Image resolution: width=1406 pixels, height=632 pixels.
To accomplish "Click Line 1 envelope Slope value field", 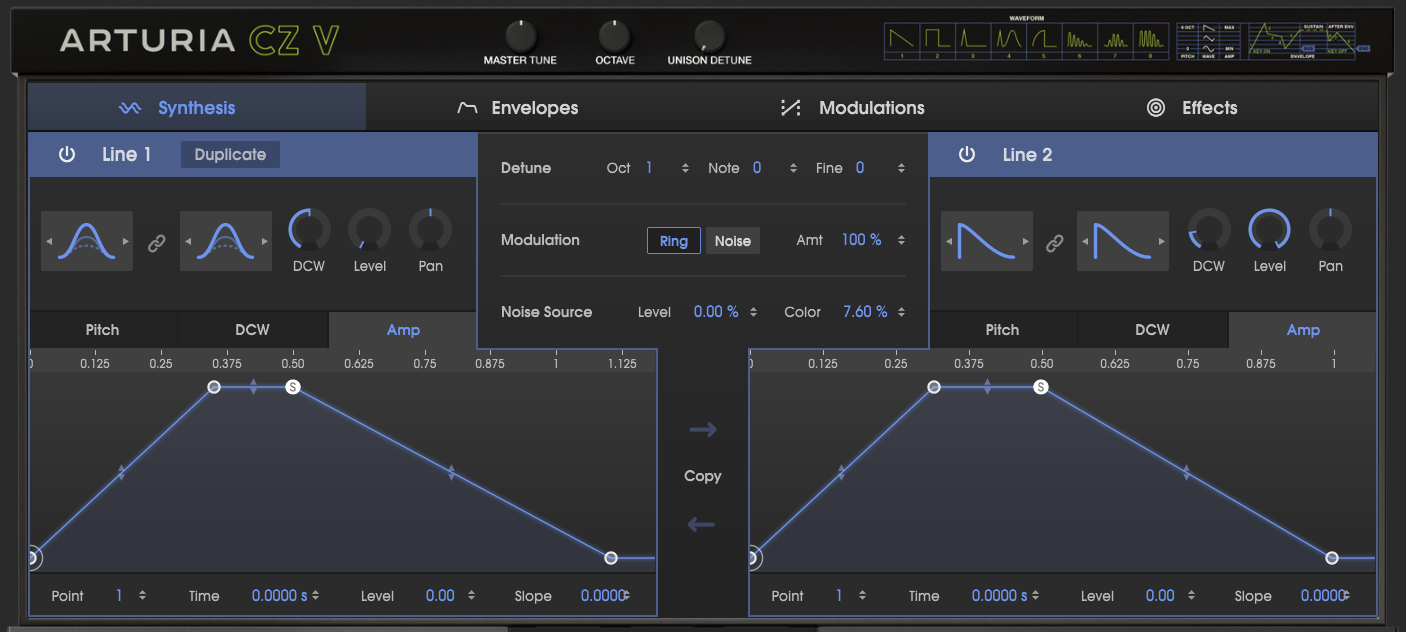I will (602, 595).
